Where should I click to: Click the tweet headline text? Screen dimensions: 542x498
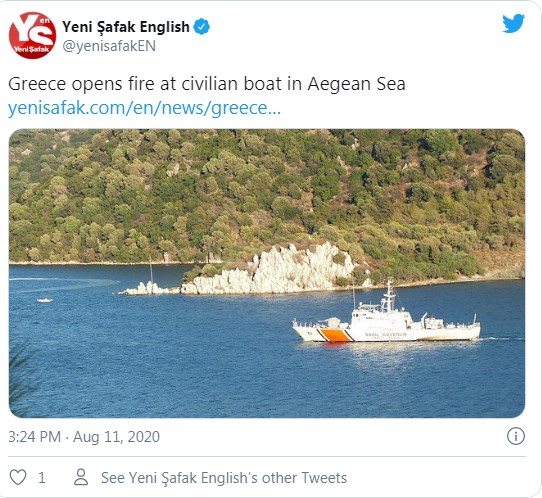[x=207, y=84]
